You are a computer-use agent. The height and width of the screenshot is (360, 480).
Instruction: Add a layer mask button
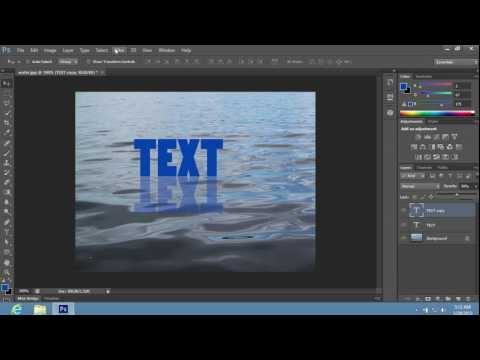[428, 298]
